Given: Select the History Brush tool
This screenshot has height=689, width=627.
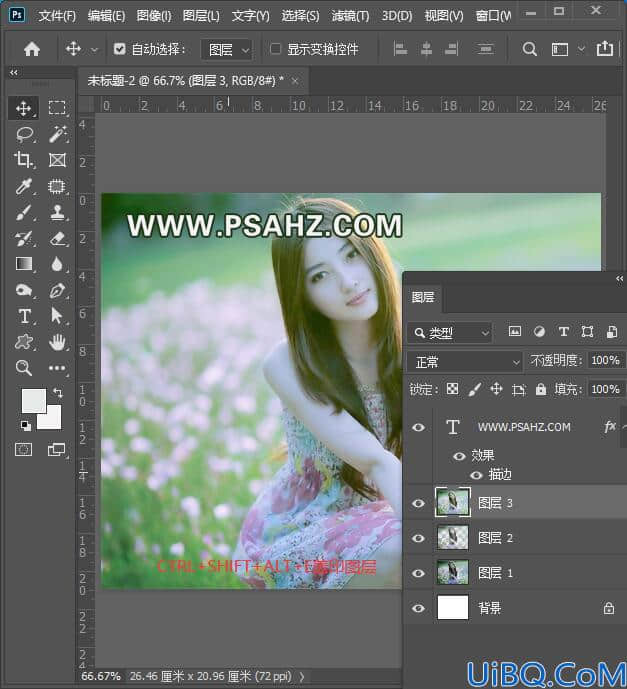Looking at the screenshot, I should [x=23, y=239].
